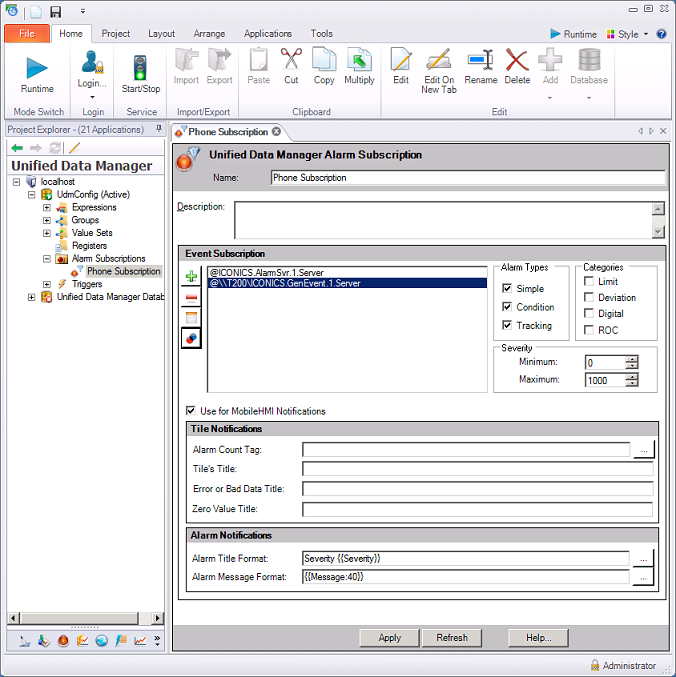676x677 pixels.
Task: Open the Login dropdown arrow
Action: (92, 97)
